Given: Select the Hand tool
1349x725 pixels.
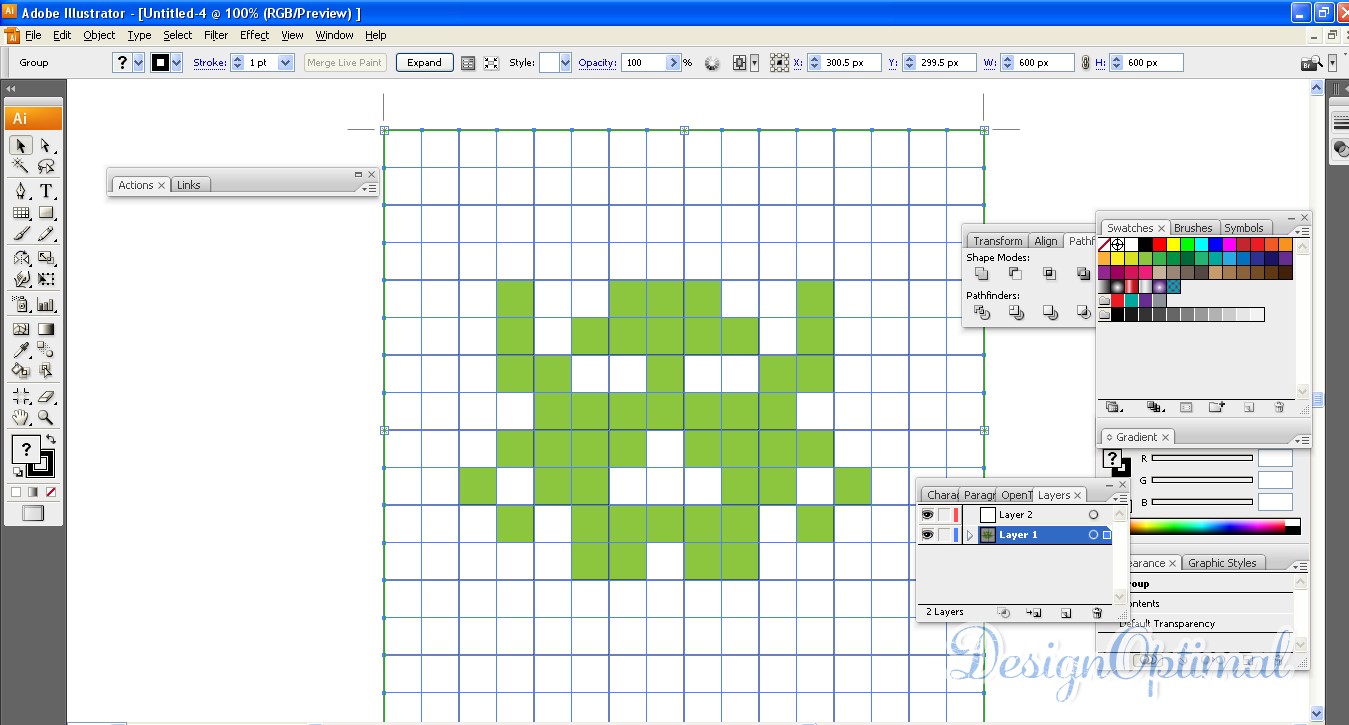Looking at the screenshot, I should click(21, 417).
